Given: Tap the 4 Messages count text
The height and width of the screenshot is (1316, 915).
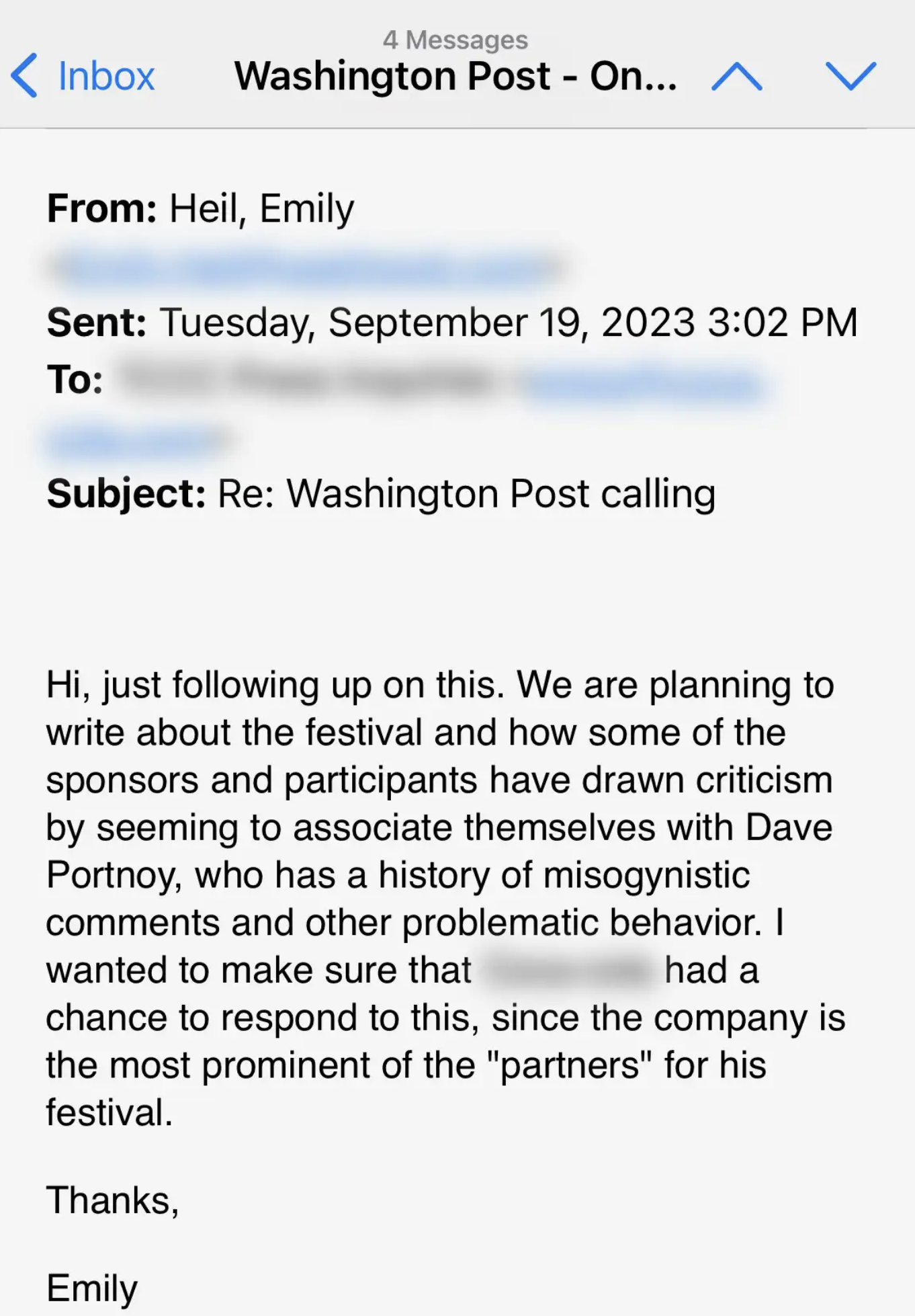Looking at the screenshot, I should (x=455, y=40).
